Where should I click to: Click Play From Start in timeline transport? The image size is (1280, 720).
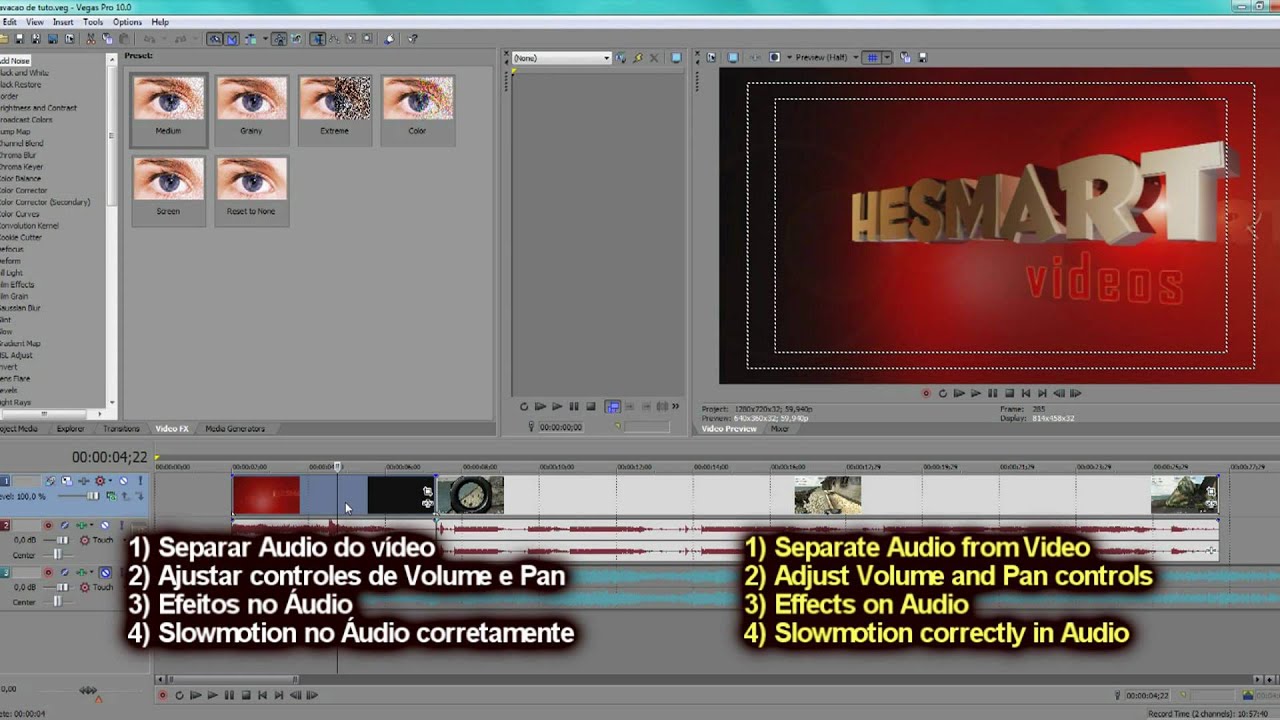(196, 695)
